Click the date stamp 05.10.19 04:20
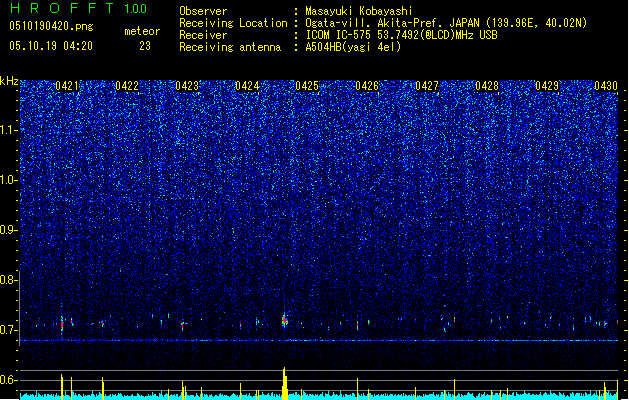This screenshot has width=629, height=400. point(51,46)
